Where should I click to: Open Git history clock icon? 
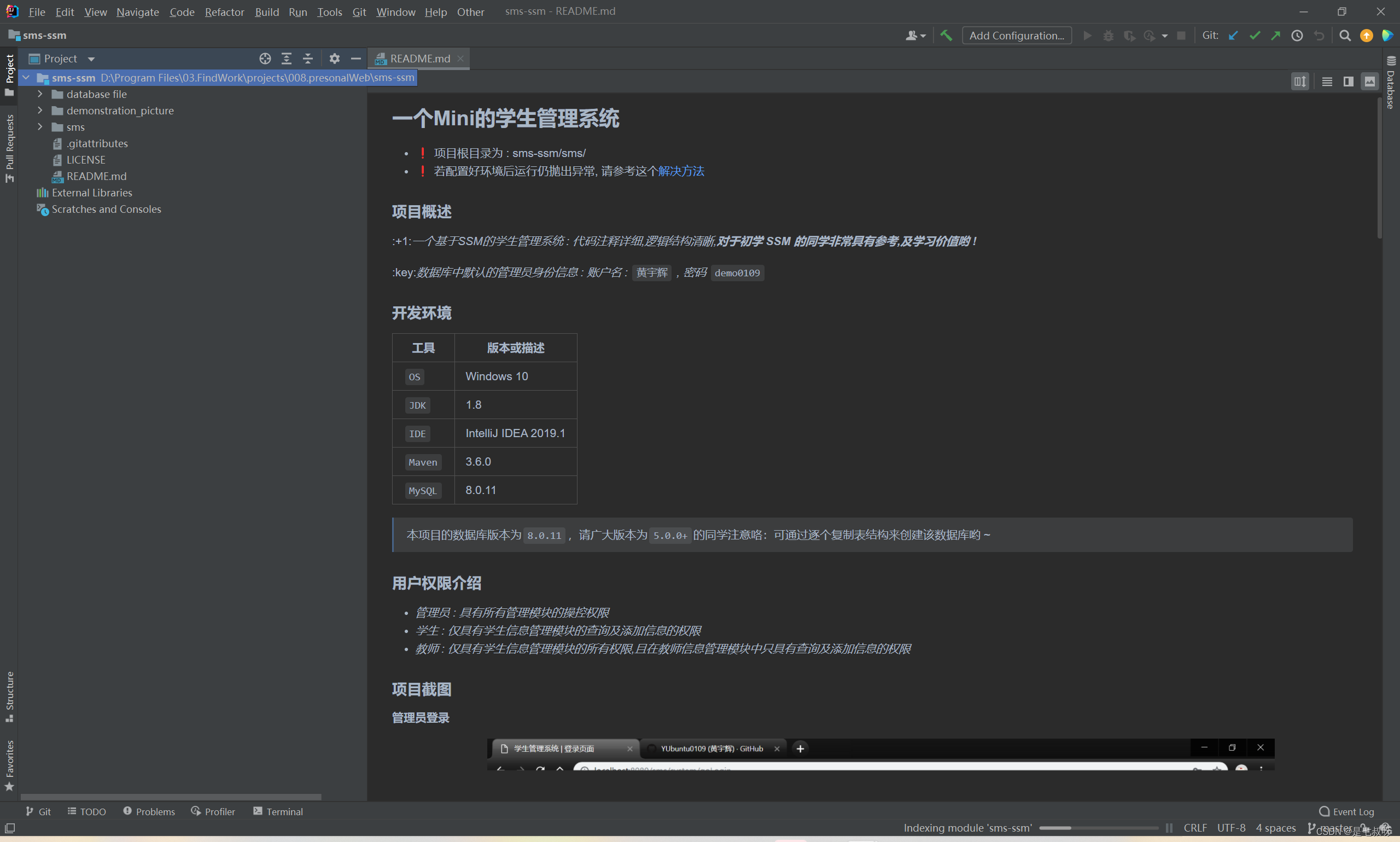pyautogui.click(x=1297, y=35)
